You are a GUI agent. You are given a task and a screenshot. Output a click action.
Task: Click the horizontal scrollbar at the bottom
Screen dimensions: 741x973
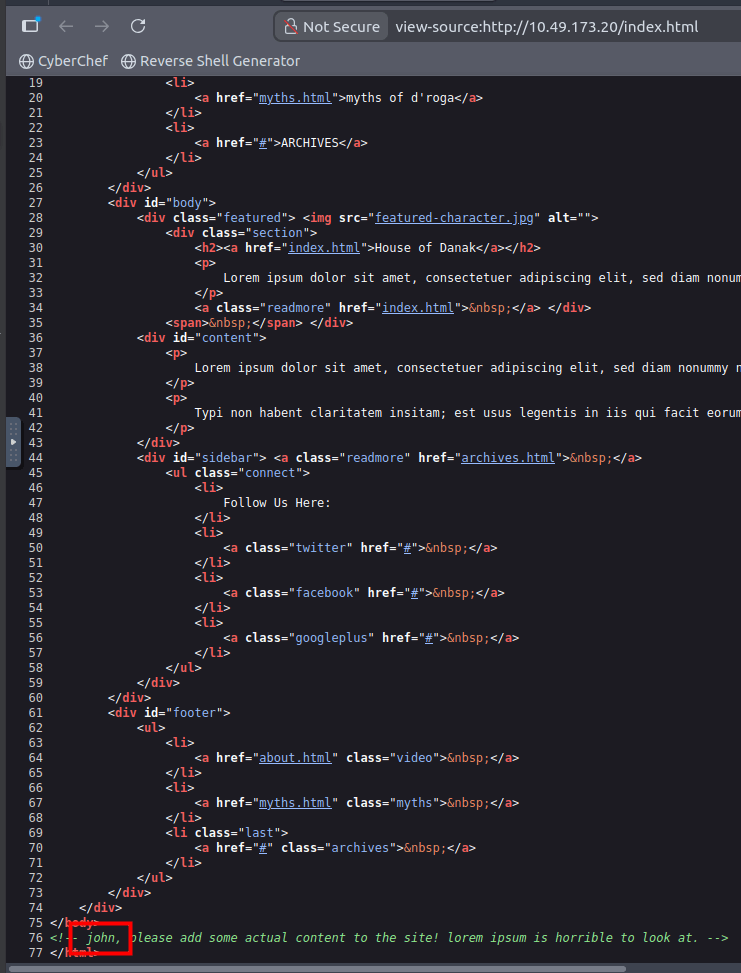pyautogui.click(x=320, y=968)
